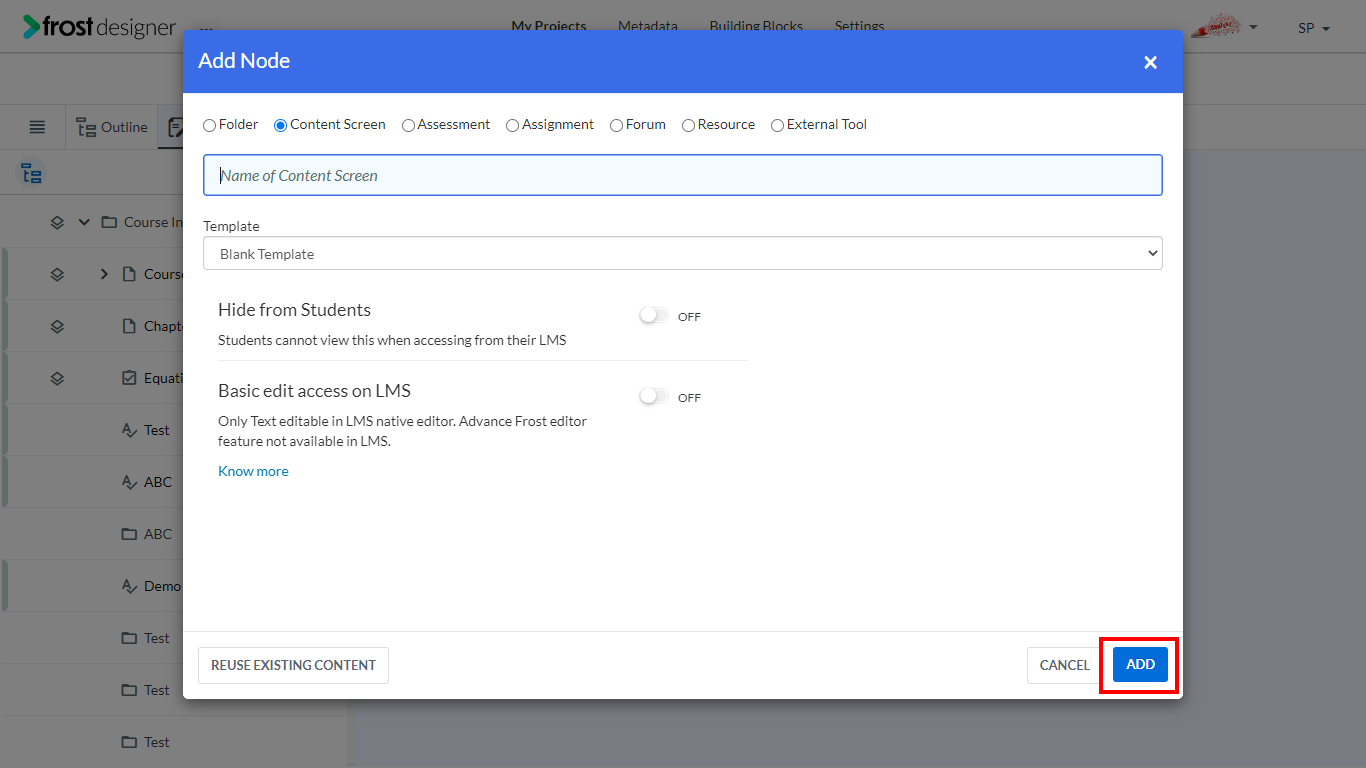Image resolution: width=1366 pixels, height=768 pixels.
Task: Click checkbox-style icon of Equati row
Action: click(x=128, y=378)
